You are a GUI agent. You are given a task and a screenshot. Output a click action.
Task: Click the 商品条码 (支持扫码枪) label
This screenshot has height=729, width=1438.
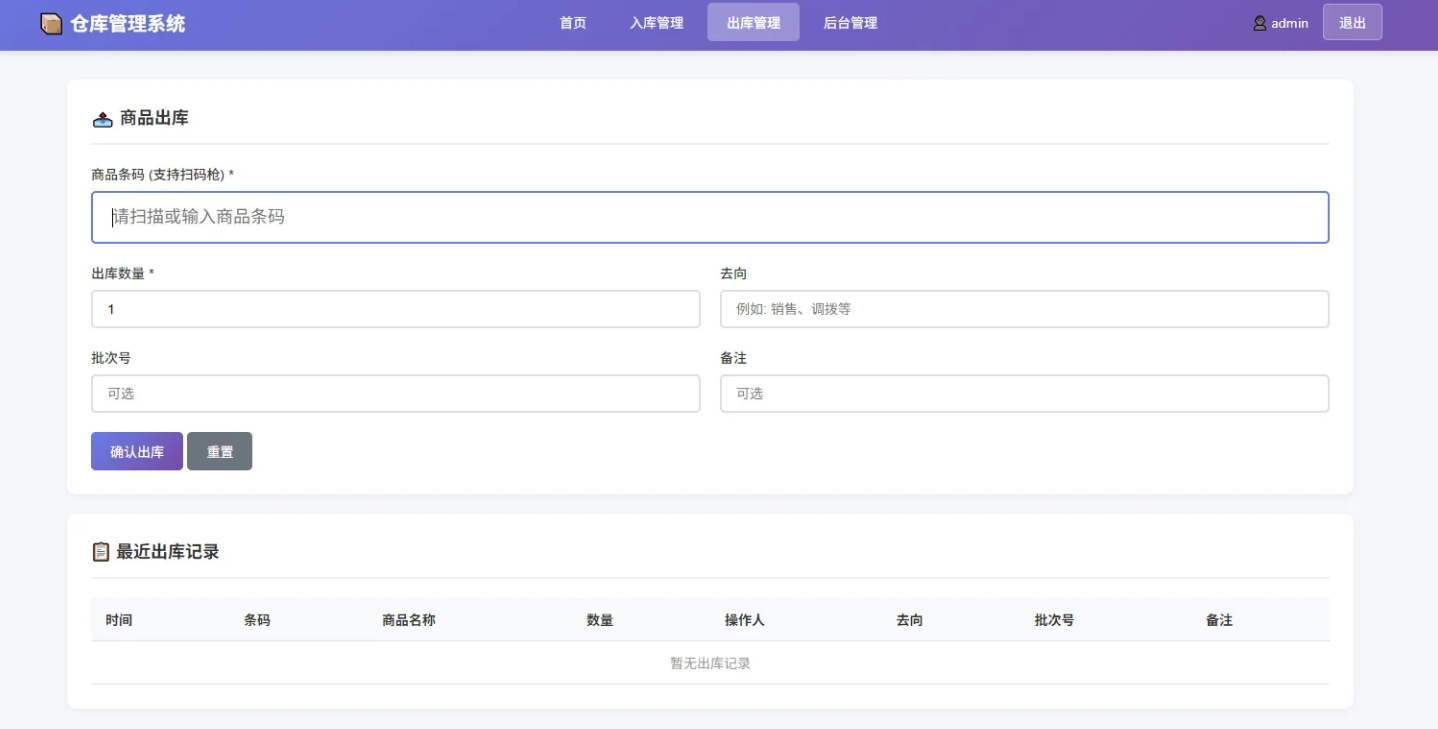click(x=163, y=174)
